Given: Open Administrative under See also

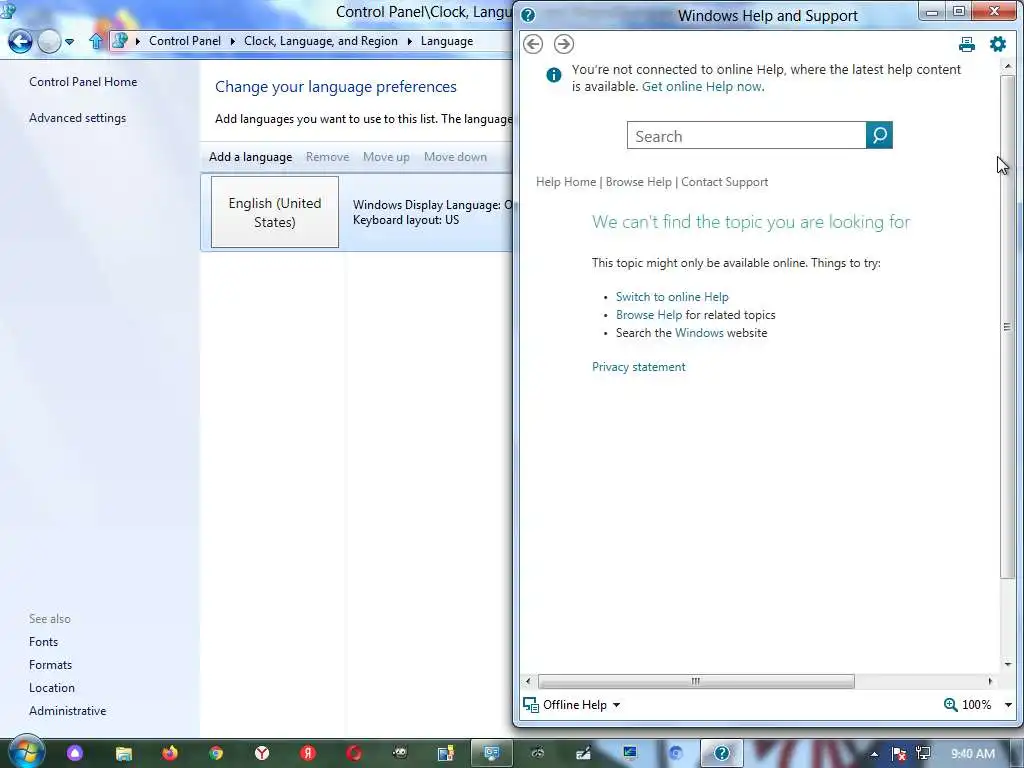Looking at the screenshot, I should click(x=67, y=711).
